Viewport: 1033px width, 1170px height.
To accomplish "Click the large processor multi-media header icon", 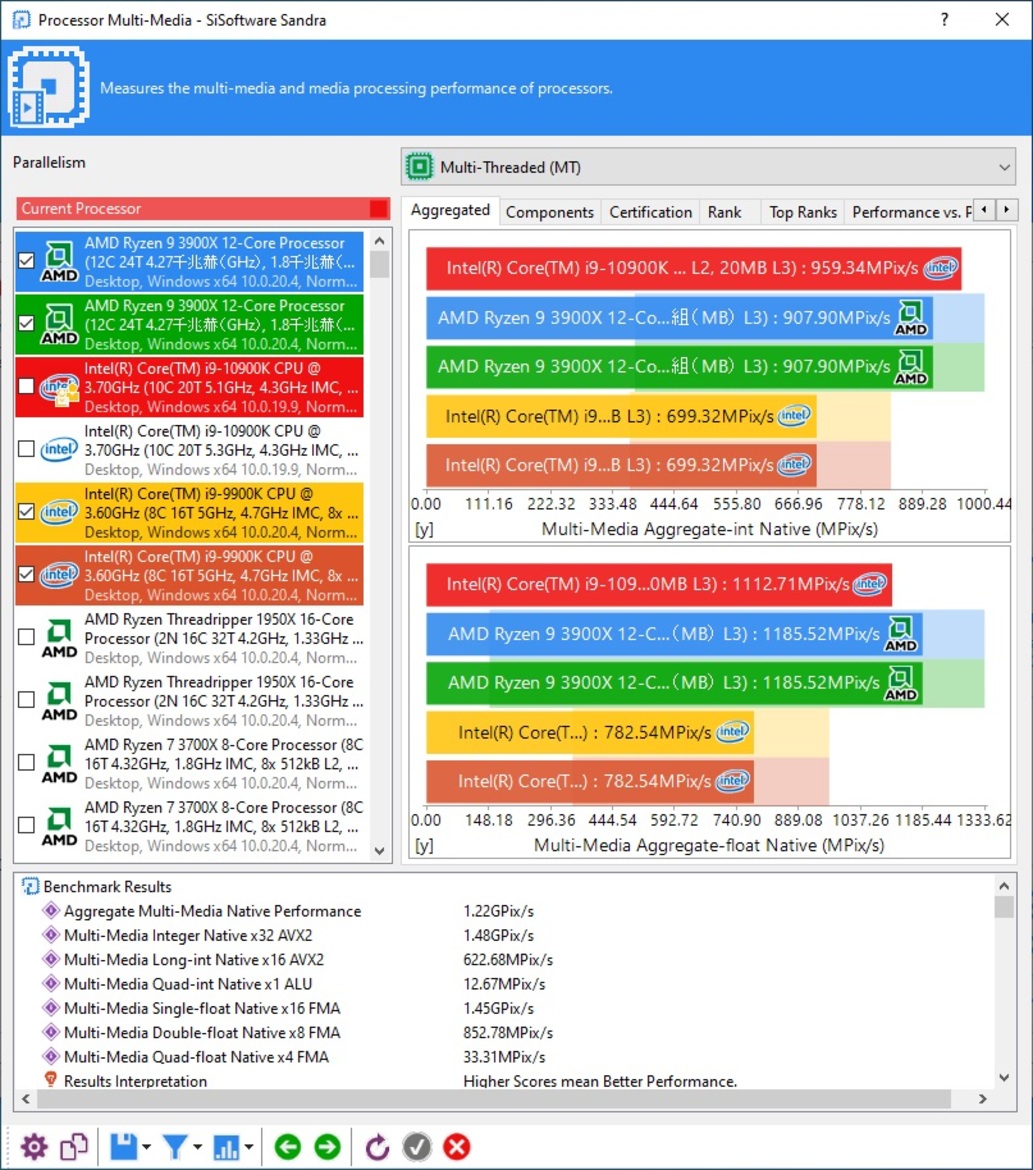I will coord(49,87).
